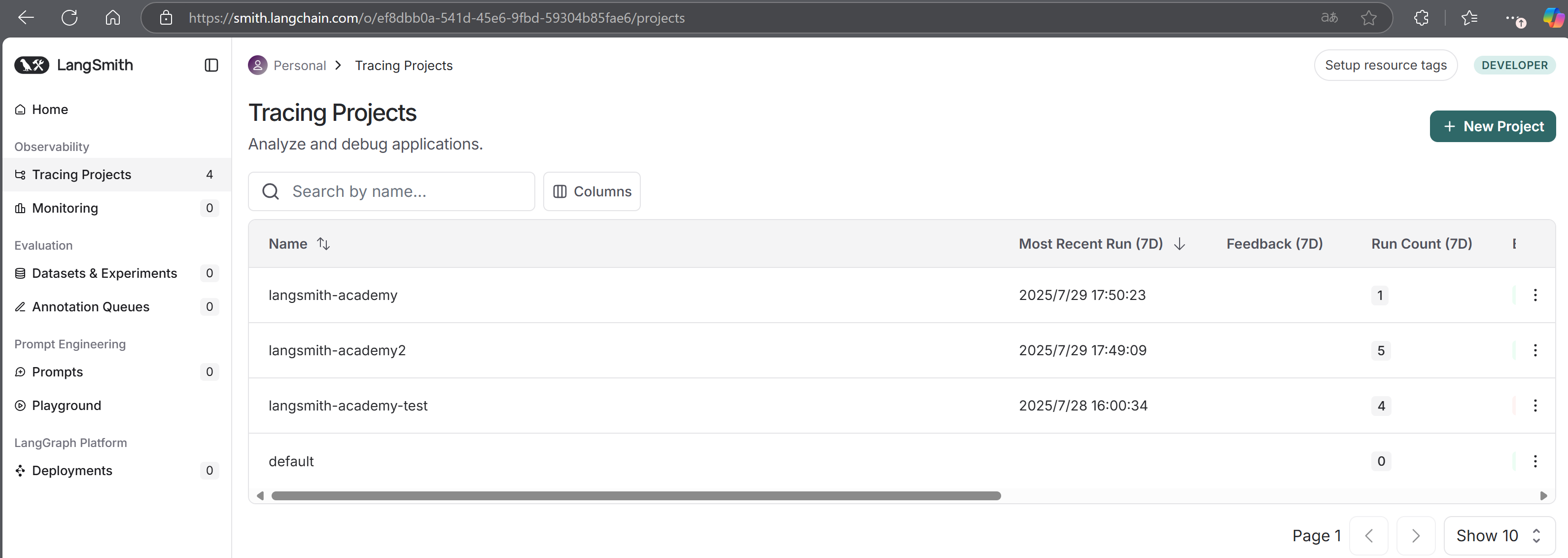Click run count 1 for langsmith-academy
1568x558 pixels.
click(1379, 296)
